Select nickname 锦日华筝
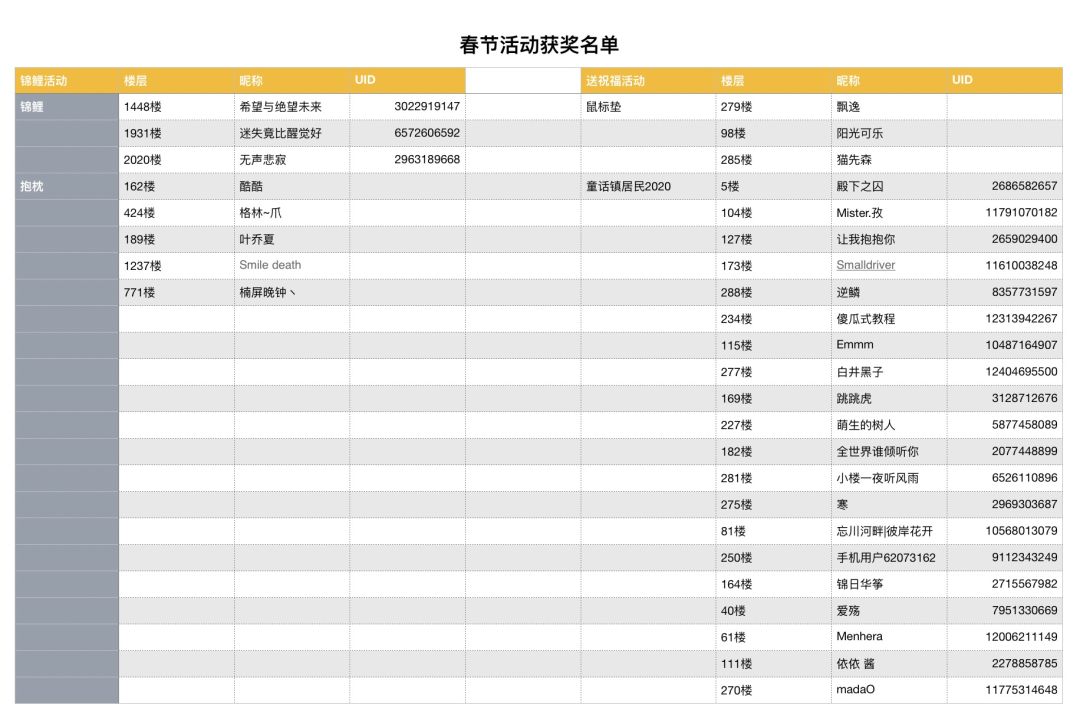 (860, 584)
